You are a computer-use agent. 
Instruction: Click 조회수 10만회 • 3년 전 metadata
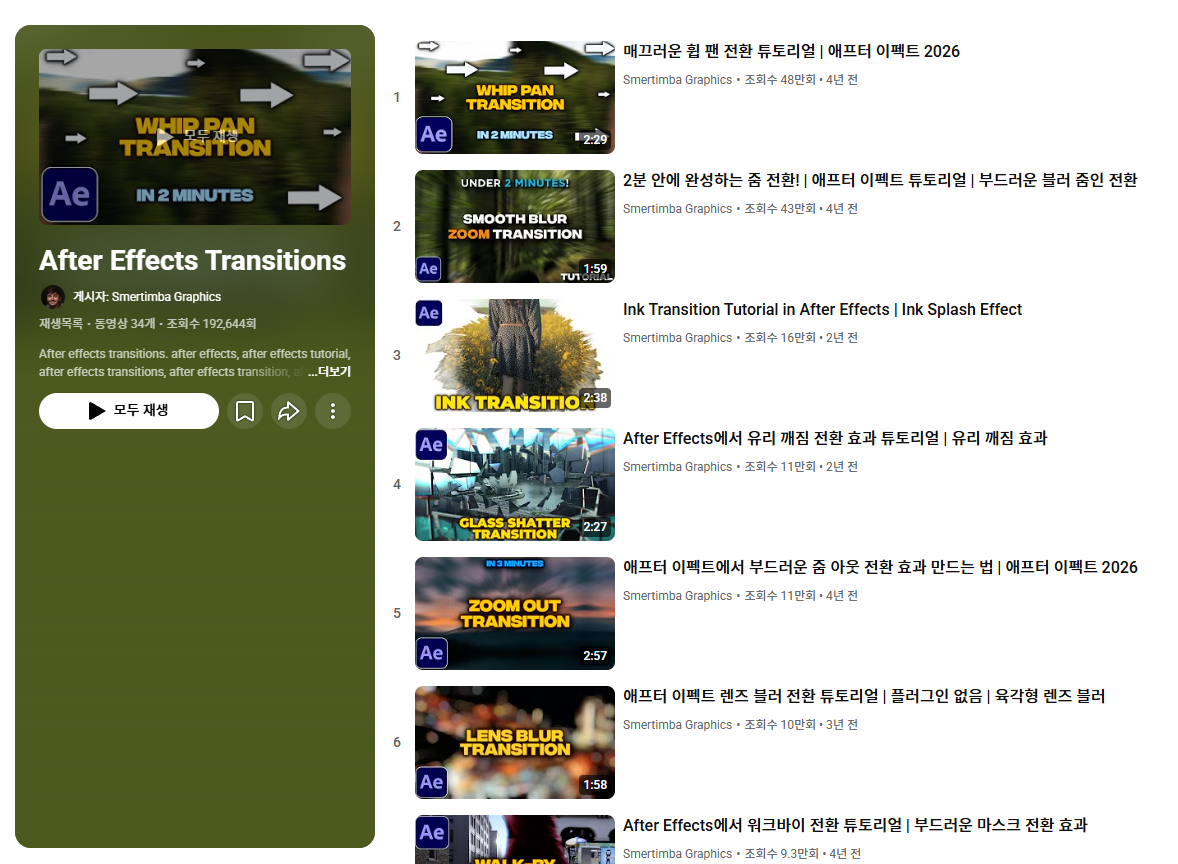coord(801,725)
